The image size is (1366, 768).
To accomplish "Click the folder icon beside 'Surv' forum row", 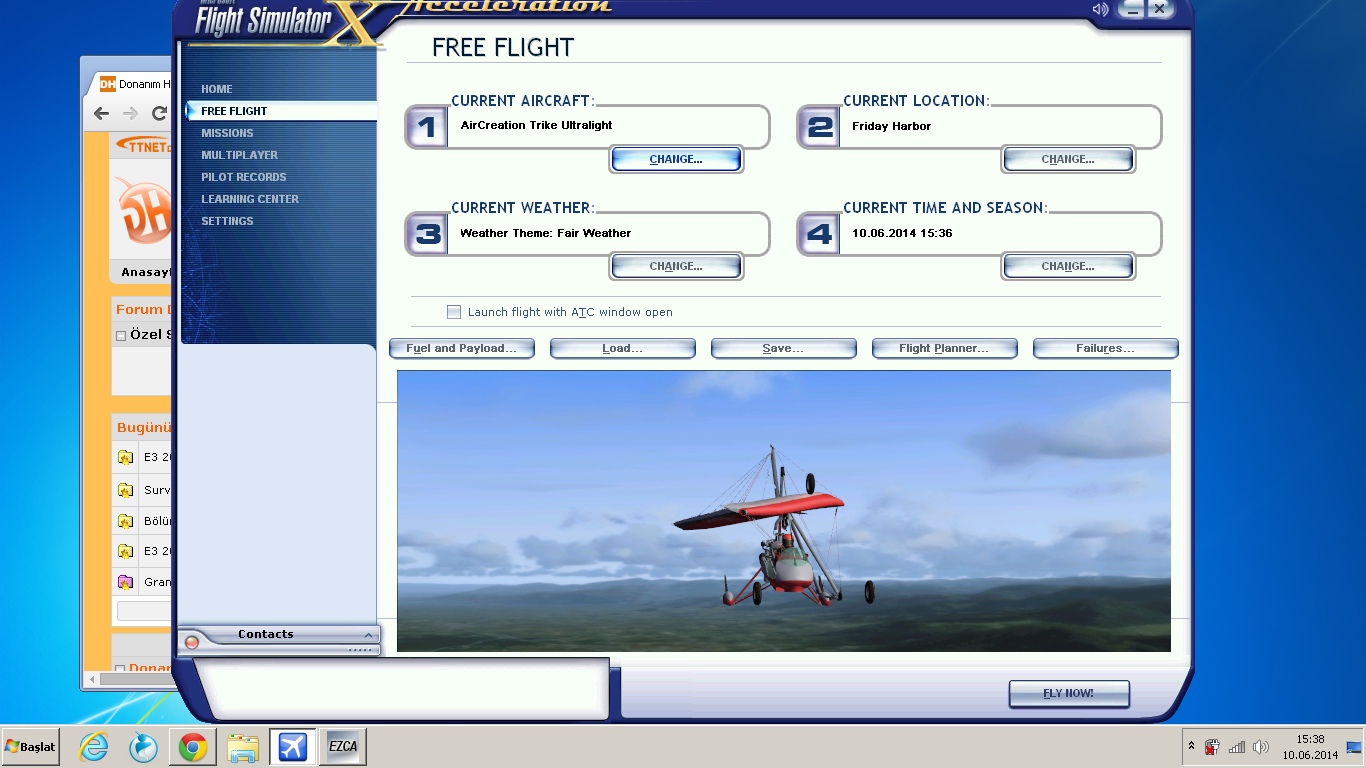I will click(x=125, y=490).
